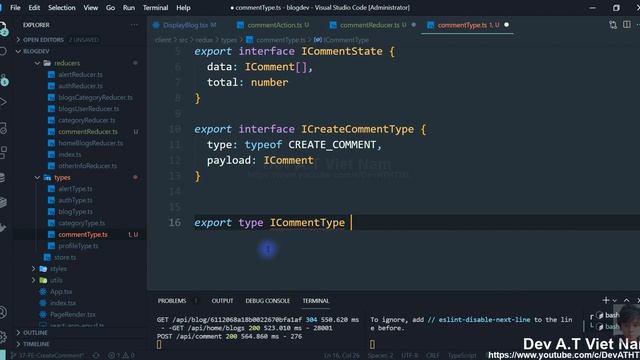Open store.ts in the explorer
The height and width of the screenshot is (360, 640).
(65, 258)
